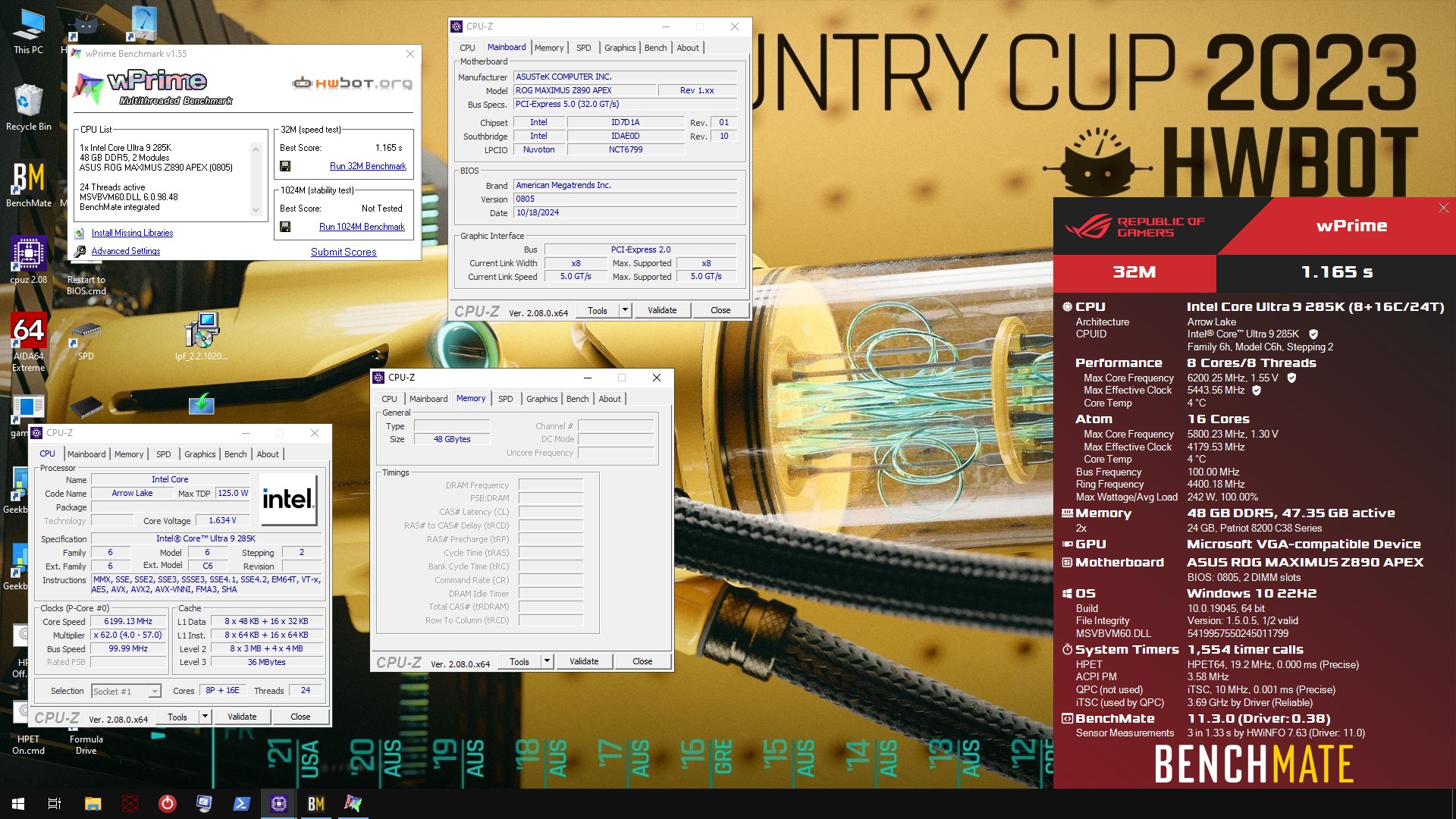Click the CPU List scroll down arrow in wPrime
This screenshot has width=1456, height=819.
[256, 211]
